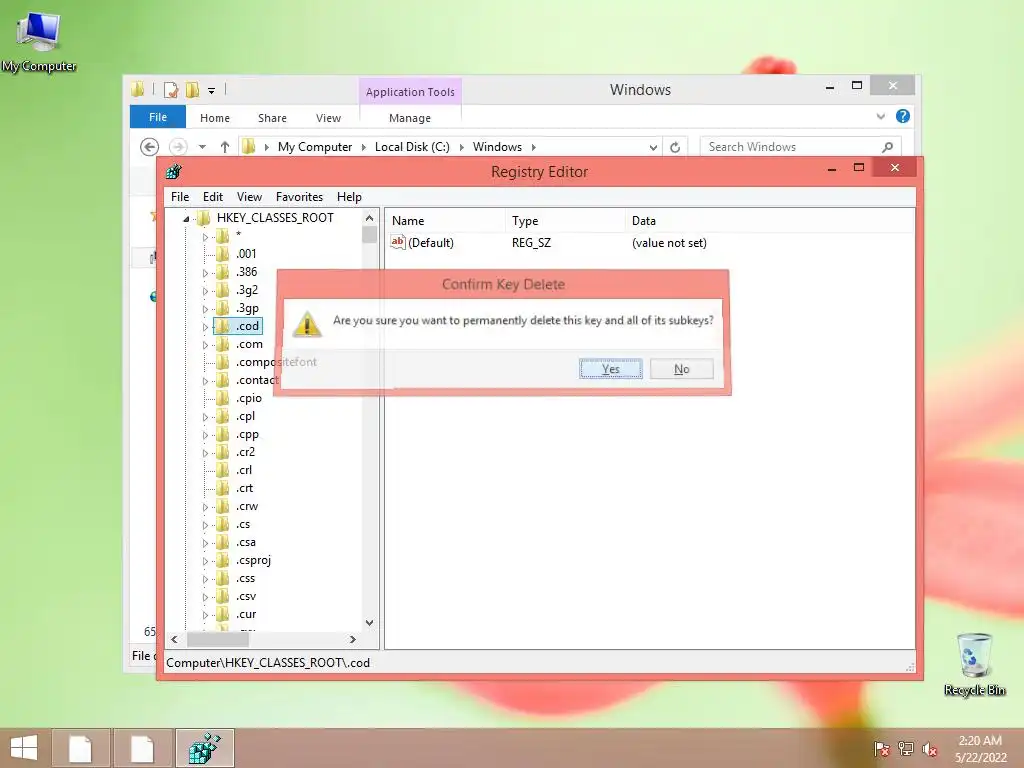This screenshot has height=768, width=1024.
Task: Open the network tray icon
Action: point(906,748)
